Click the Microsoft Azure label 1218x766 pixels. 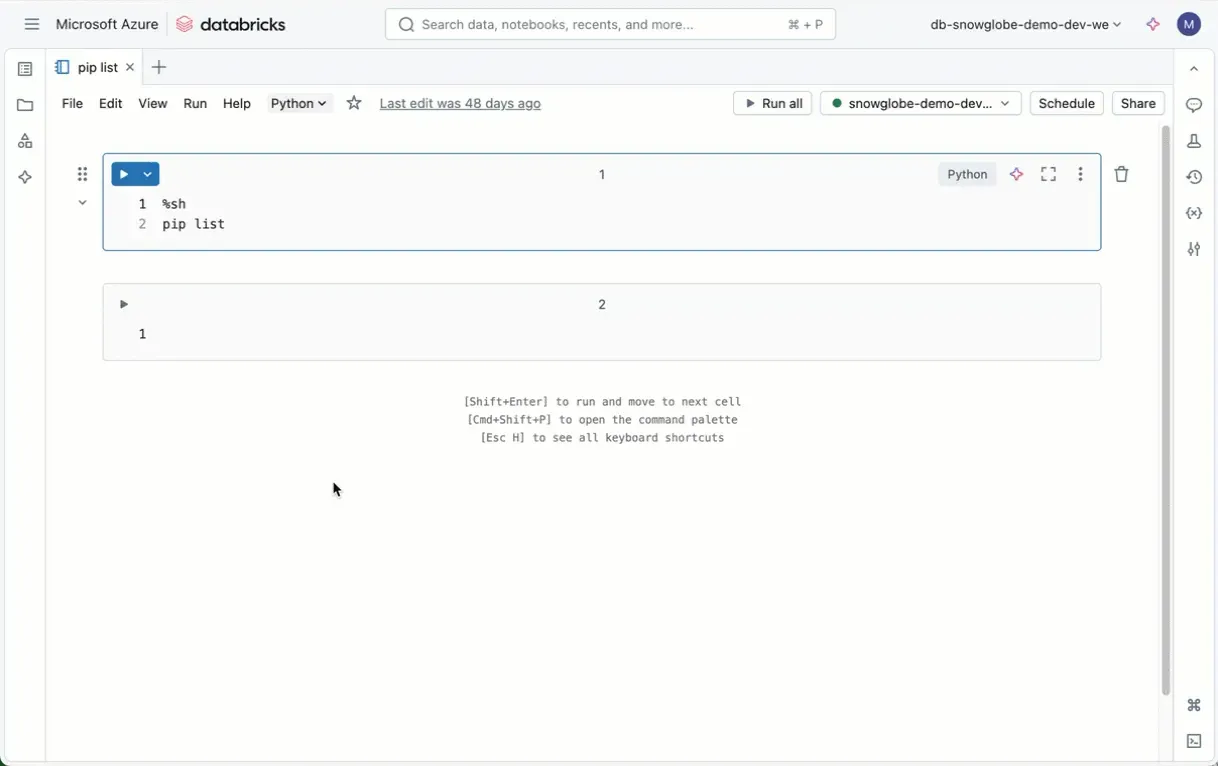point(107,24)
